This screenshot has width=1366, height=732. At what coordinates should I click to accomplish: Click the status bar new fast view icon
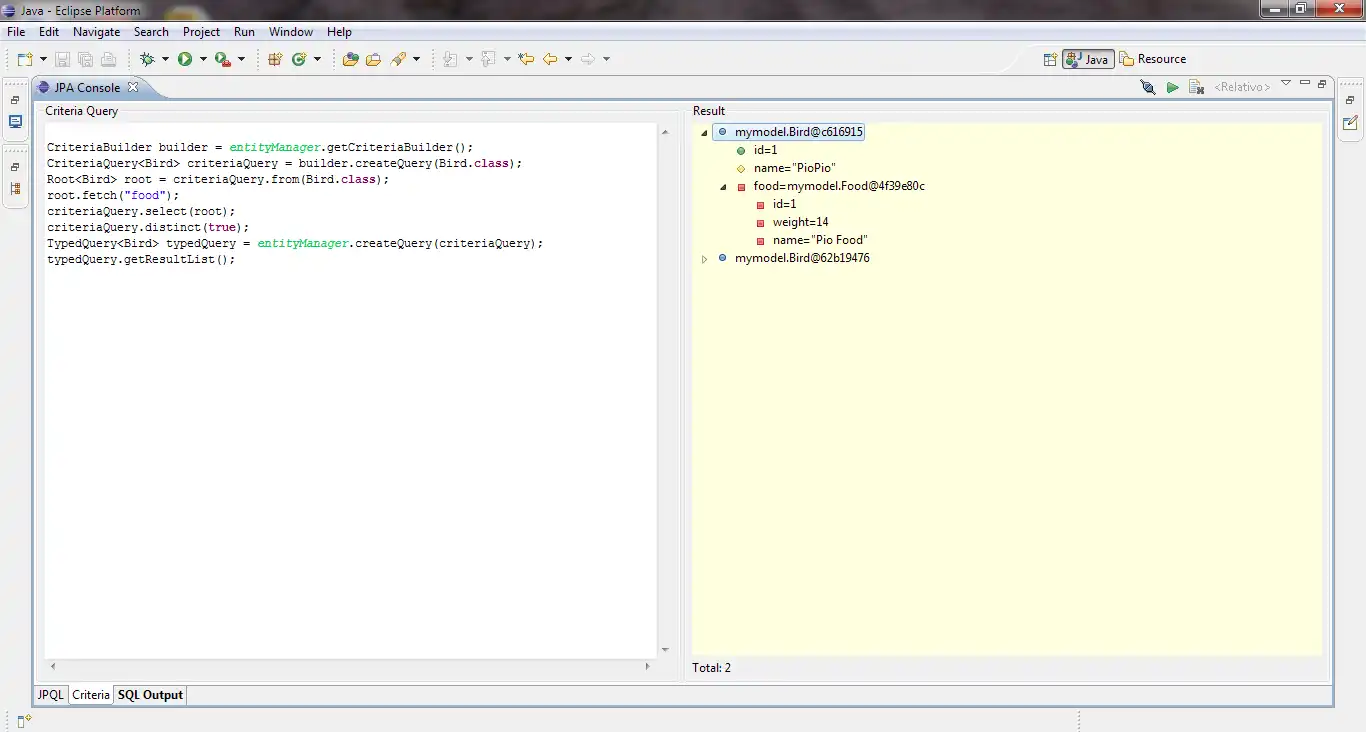point(24,719)
